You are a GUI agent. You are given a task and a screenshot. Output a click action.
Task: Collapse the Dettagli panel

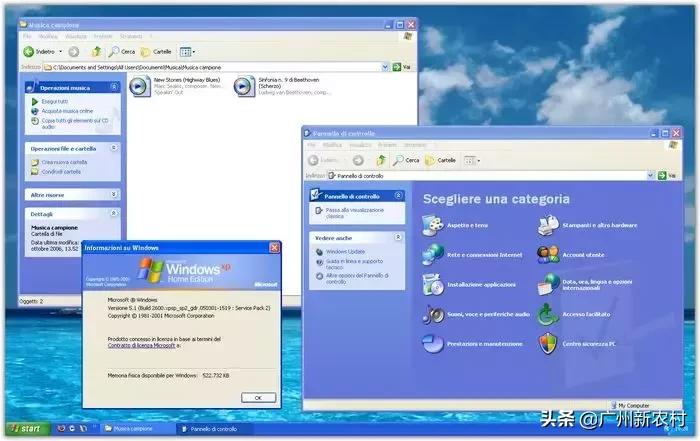tap(114, 213)
